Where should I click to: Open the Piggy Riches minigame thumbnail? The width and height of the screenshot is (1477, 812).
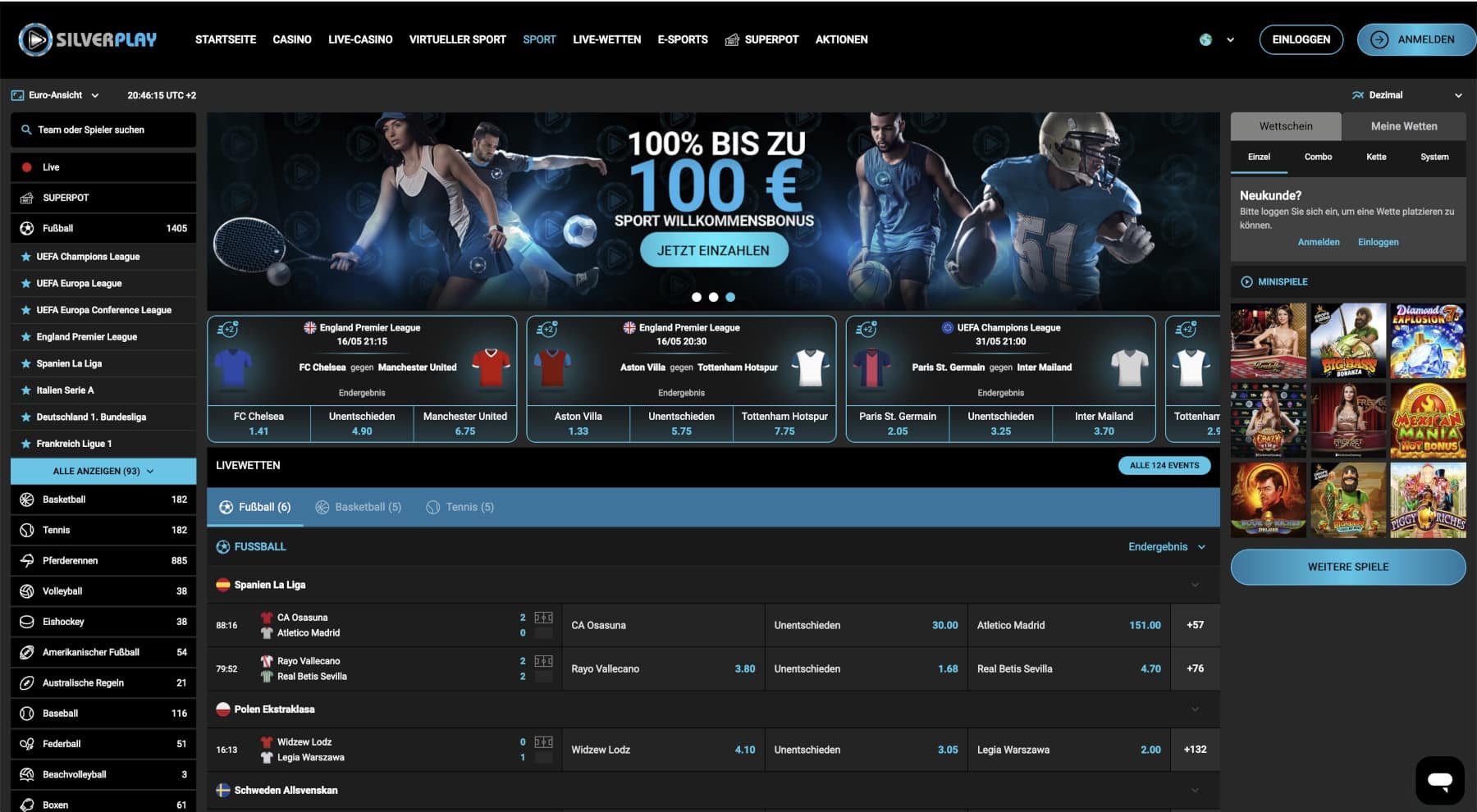1428,500
